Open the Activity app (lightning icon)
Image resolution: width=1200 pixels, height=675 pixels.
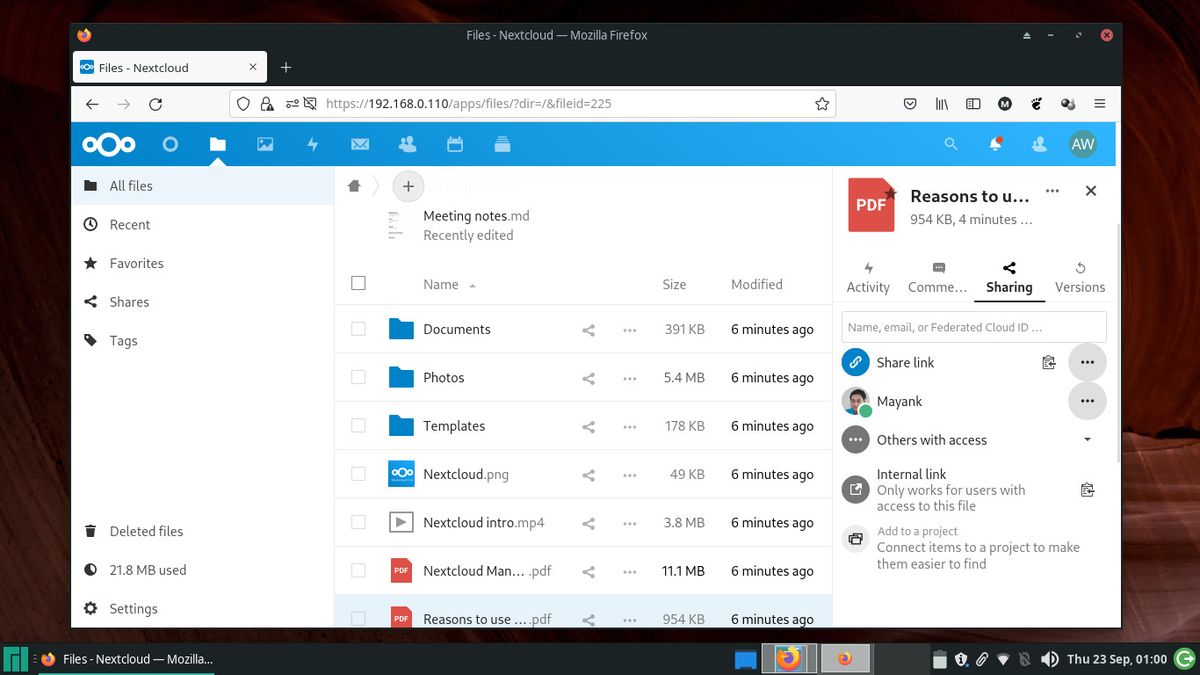click(x=313, y=144)
